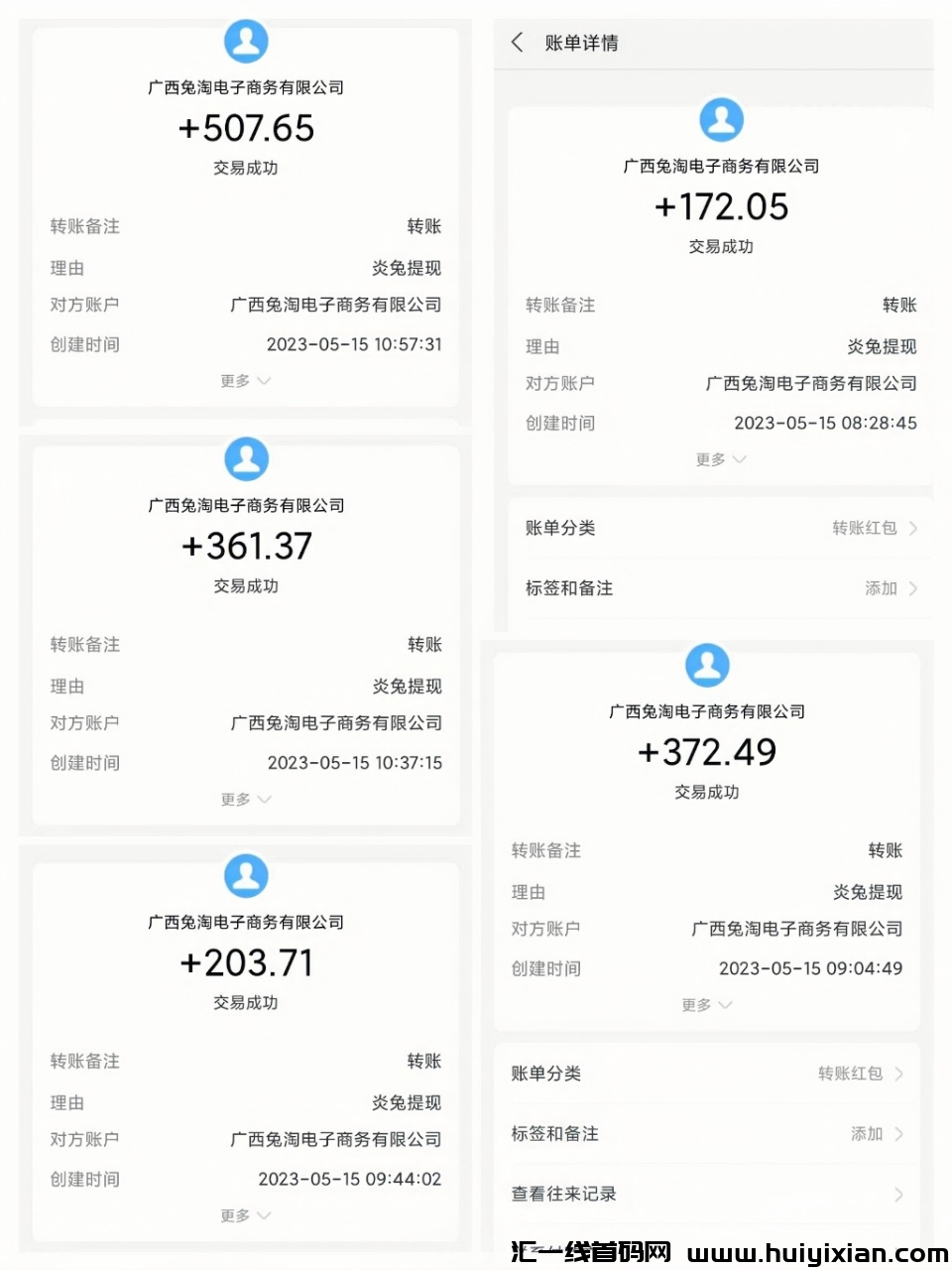The height and width of the screenshot is (1270, 952).
Task: Expand 更多 under the 10:57:31 transaction
Action: coord(245,381)
